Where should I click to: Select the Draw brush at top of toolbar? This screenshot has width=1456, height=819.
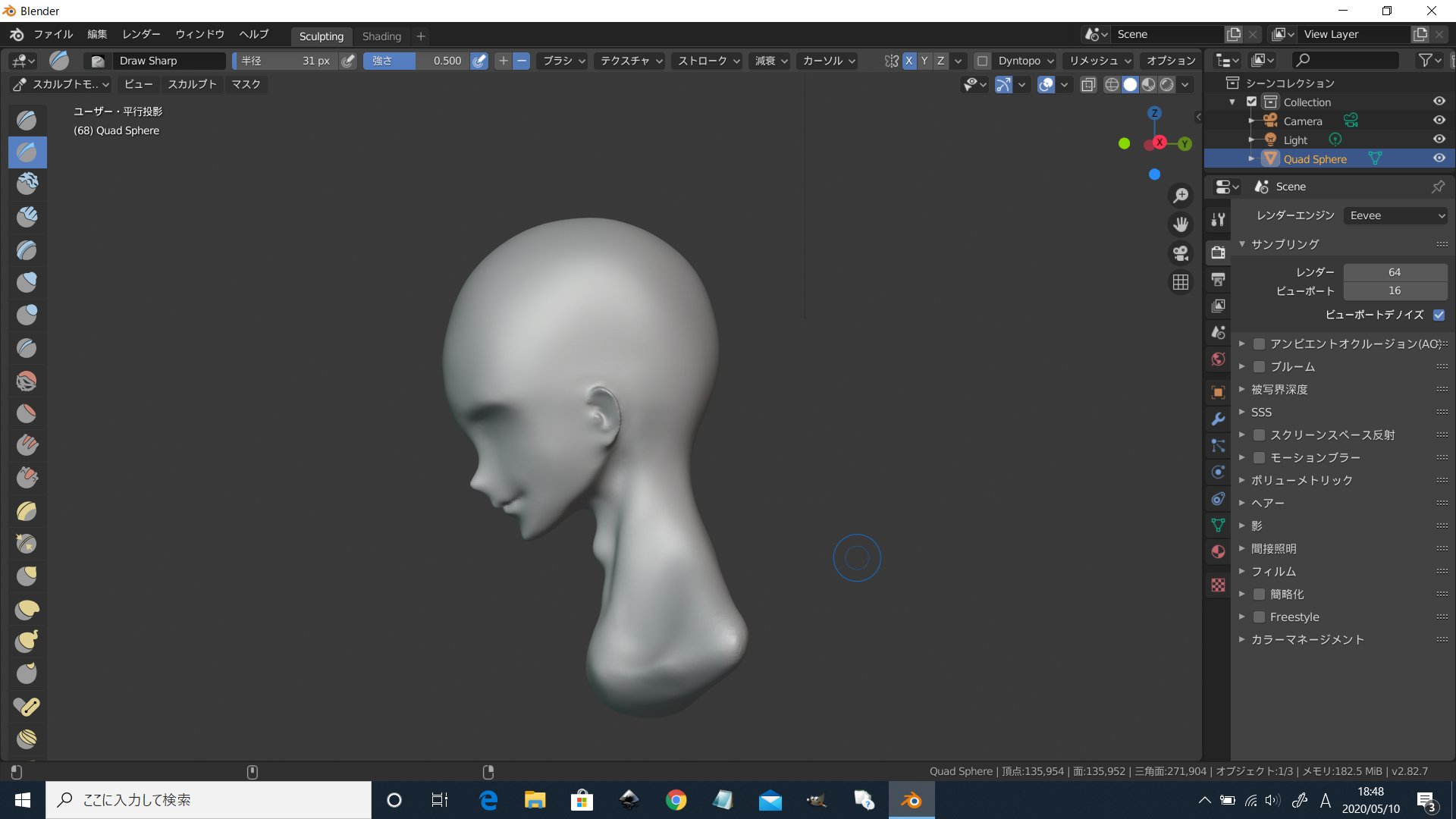[26, 120]
